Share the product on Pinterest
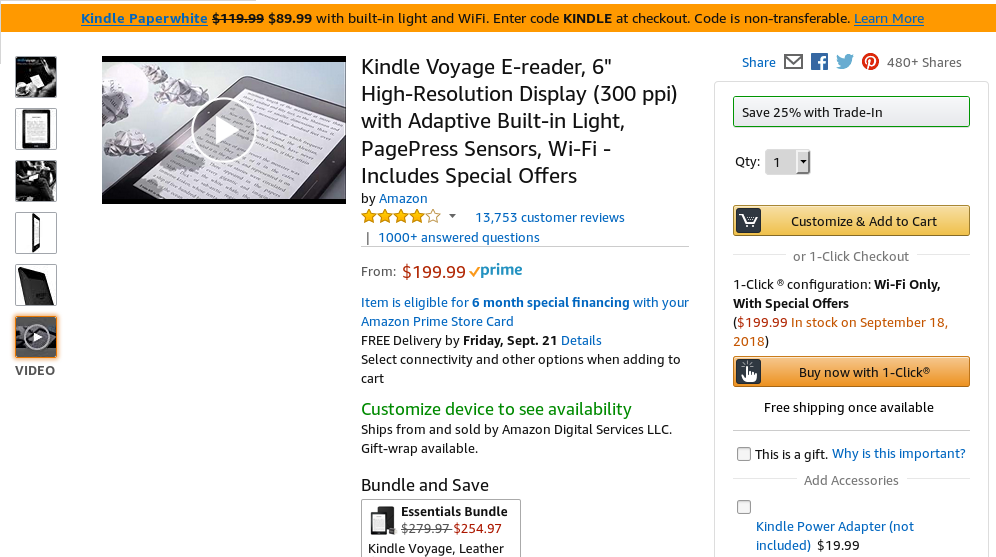 870,62
